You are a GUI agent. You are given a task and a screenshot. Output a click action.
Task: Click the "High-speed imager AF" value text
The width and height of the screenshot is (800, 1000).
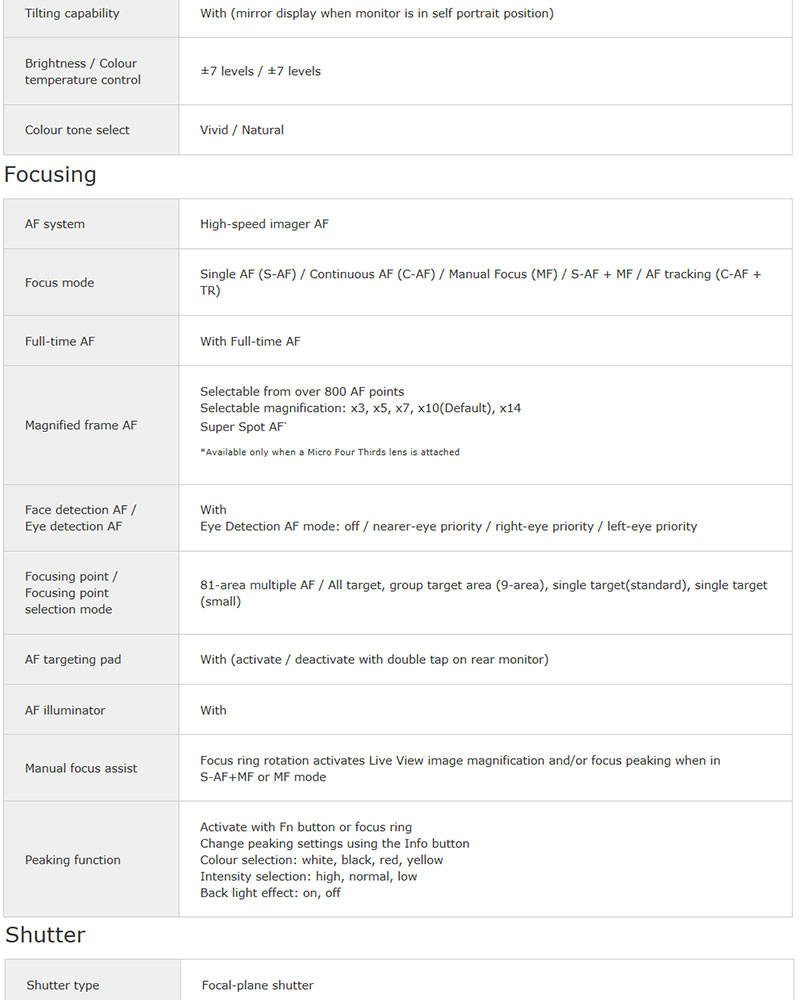(x=264, y=224)
